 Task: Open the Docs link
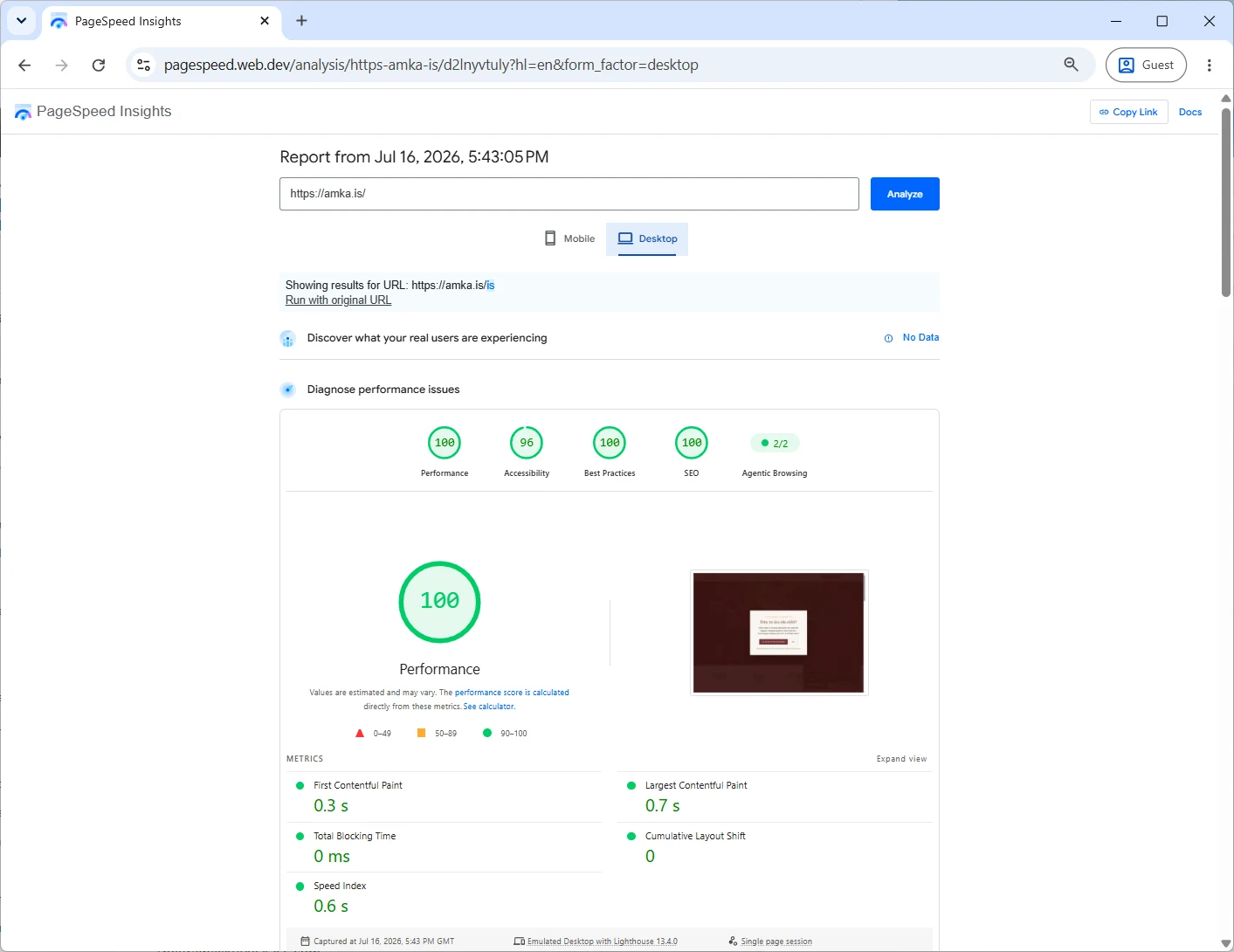tap(1190, 112)
